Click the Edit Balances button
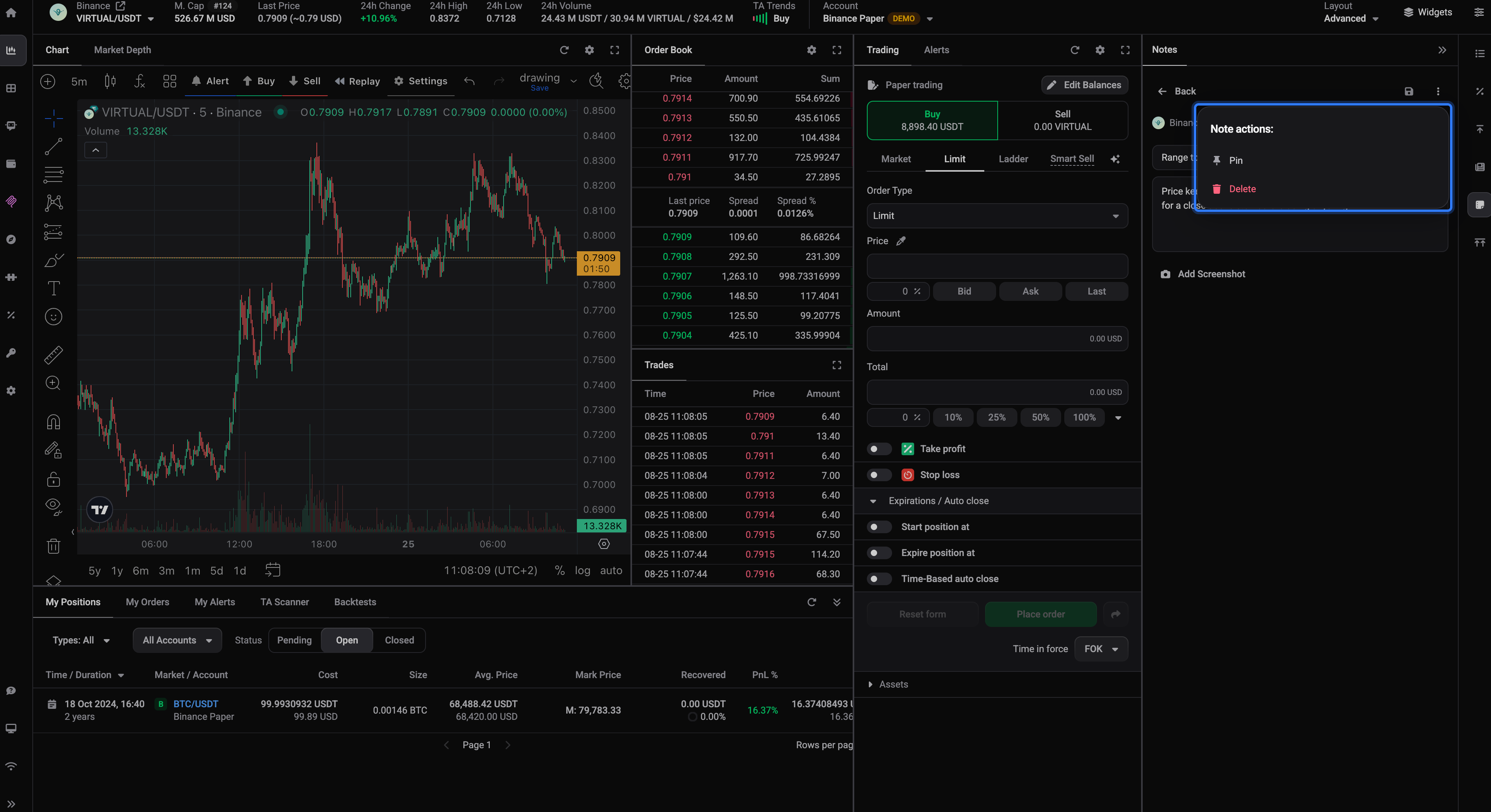 tap(1085, 85)
